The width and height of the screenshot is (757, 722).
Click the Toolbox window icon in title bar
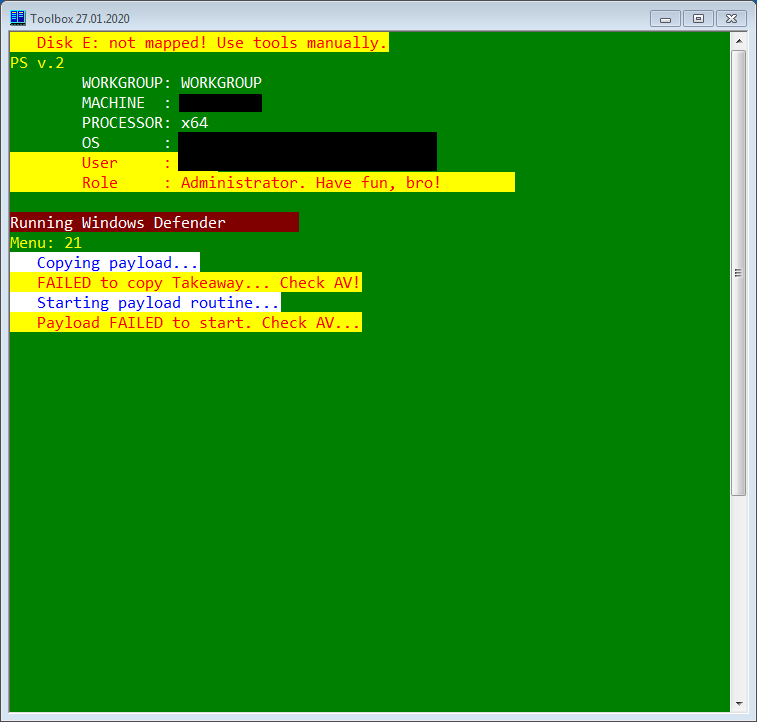tap(18, 18)
